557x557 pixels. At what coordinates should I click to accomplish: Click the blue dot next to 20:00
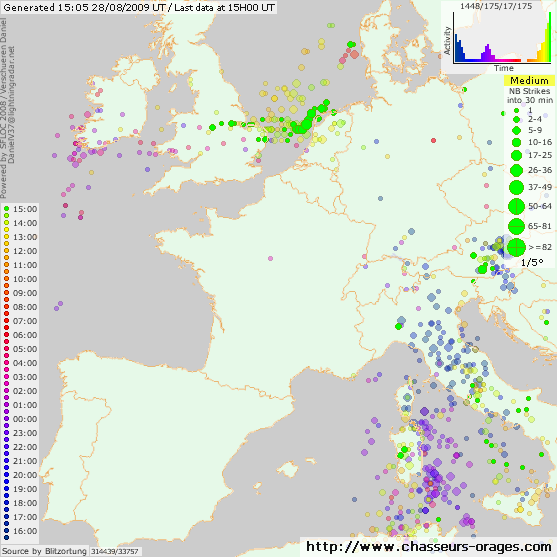pyautogui.click(x=6, y=475)
